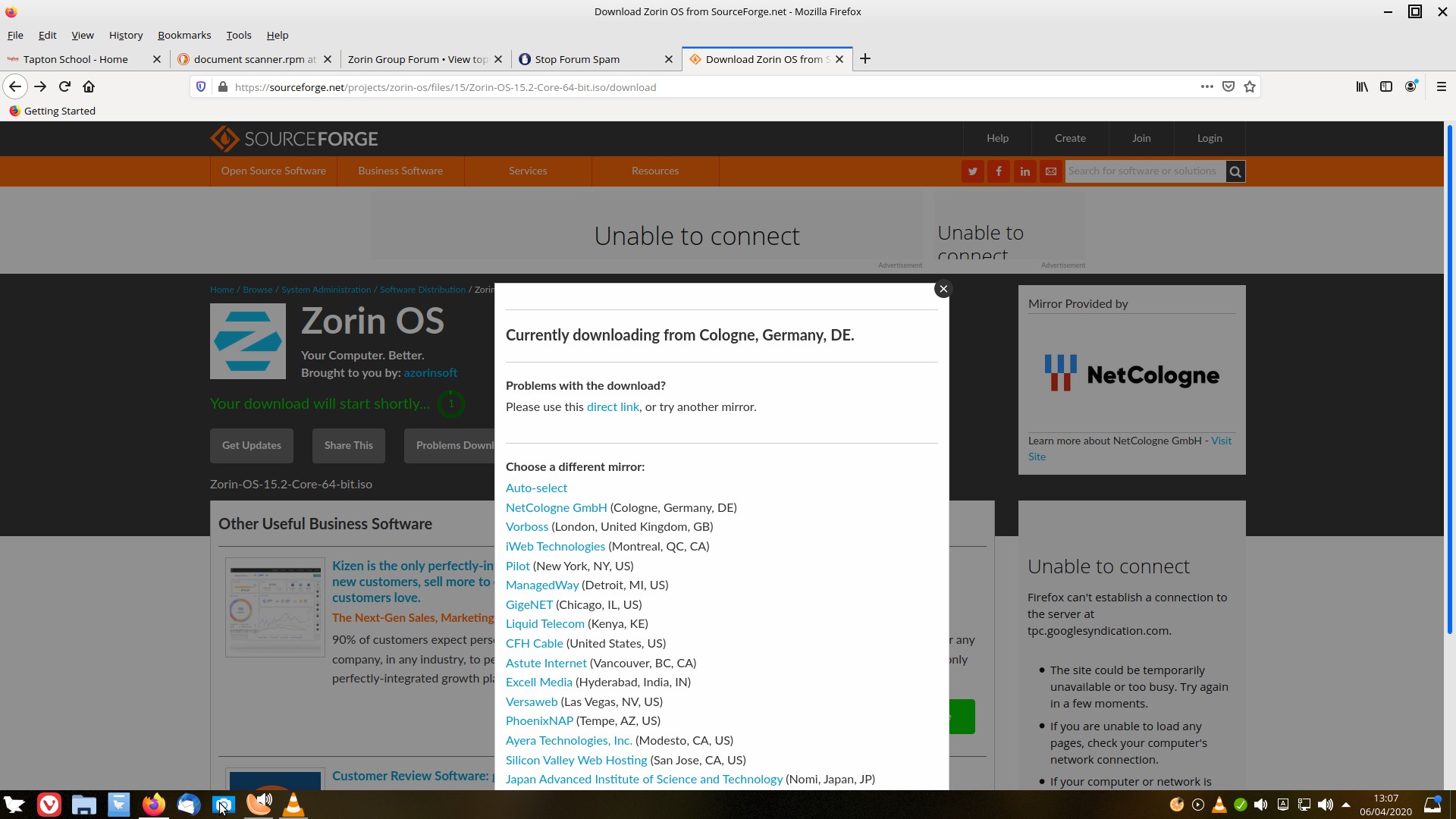Click the Zorin OS project logo
Viewport: 1456px width, 819px height.
[x=248, y=341]
